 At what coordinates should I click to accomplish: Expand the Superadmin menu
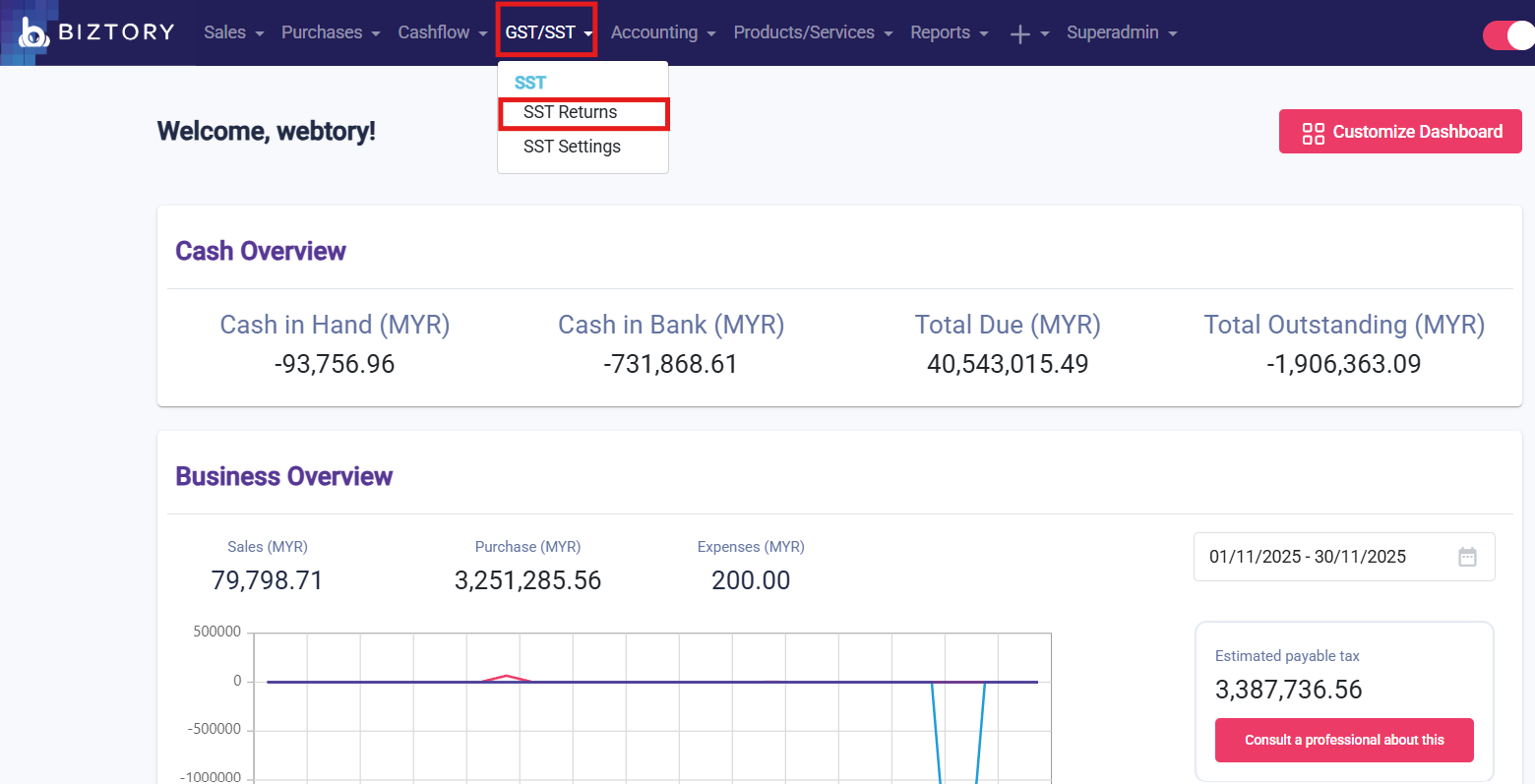pyautogui.click(x=1122, y=32)
